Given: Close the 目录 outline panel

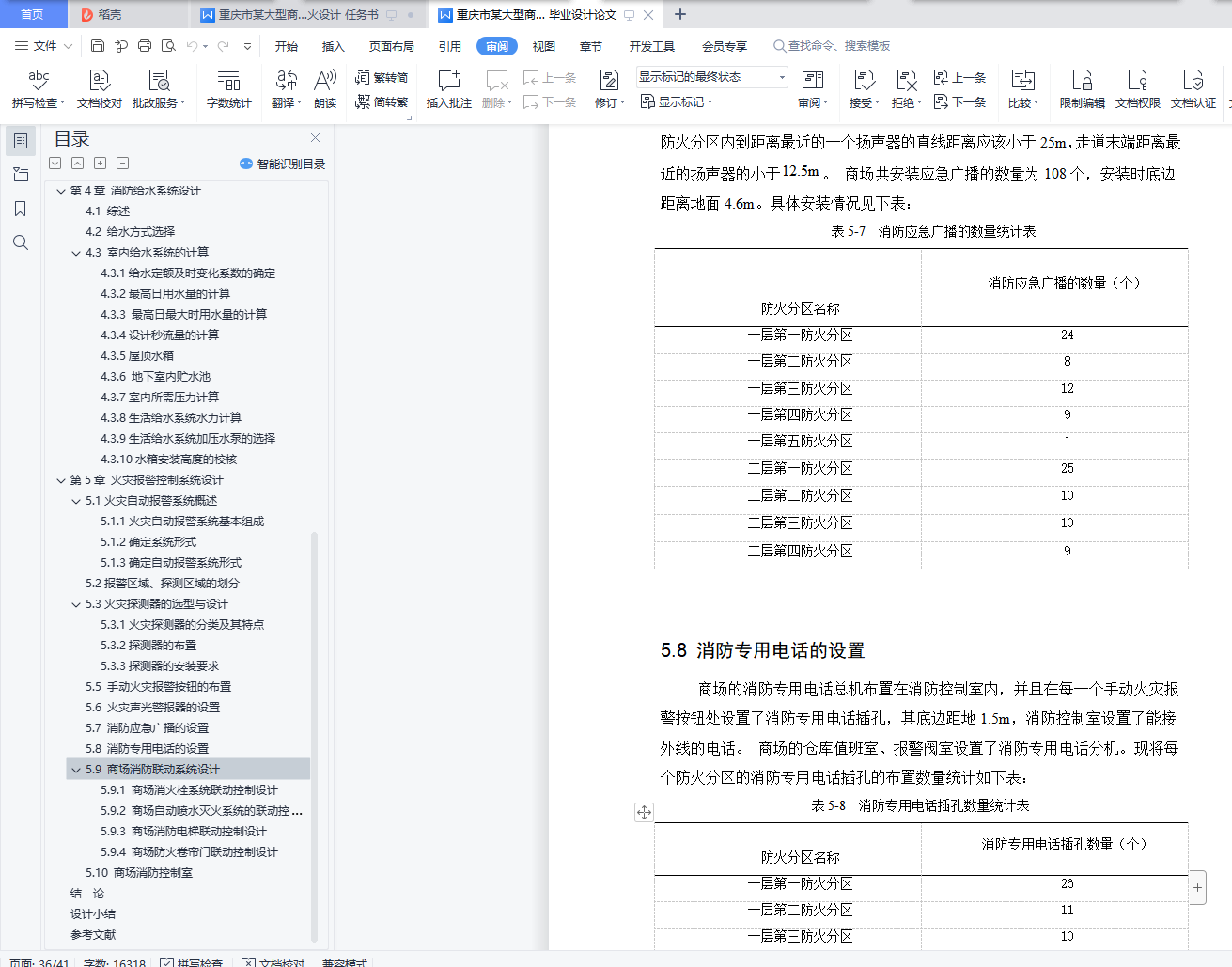Looking at the screenshot, I should tap(316, 137).
